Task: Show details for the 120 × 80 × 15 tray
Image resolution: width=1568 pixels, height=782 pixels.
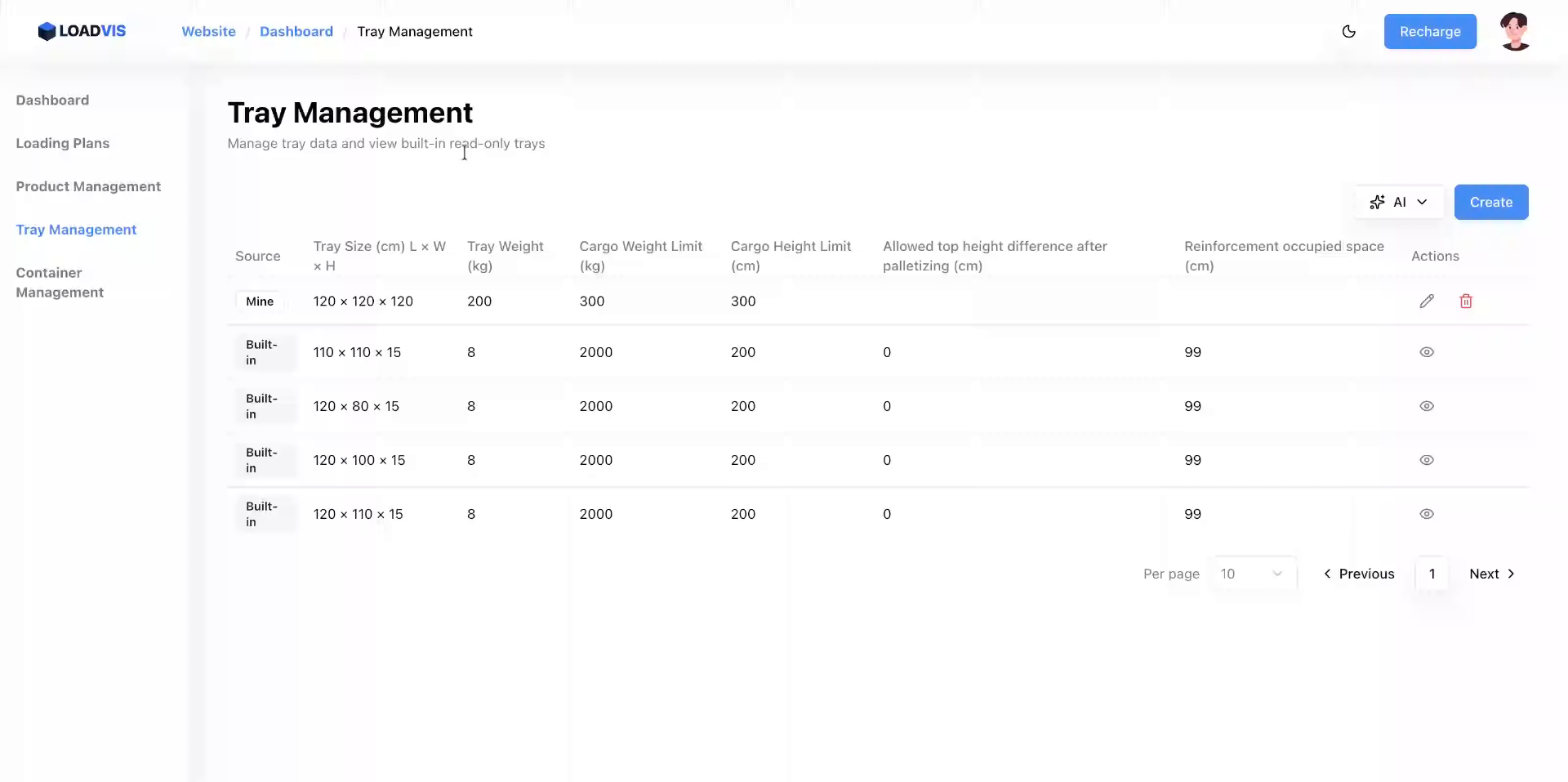Action: (1427, 406)
